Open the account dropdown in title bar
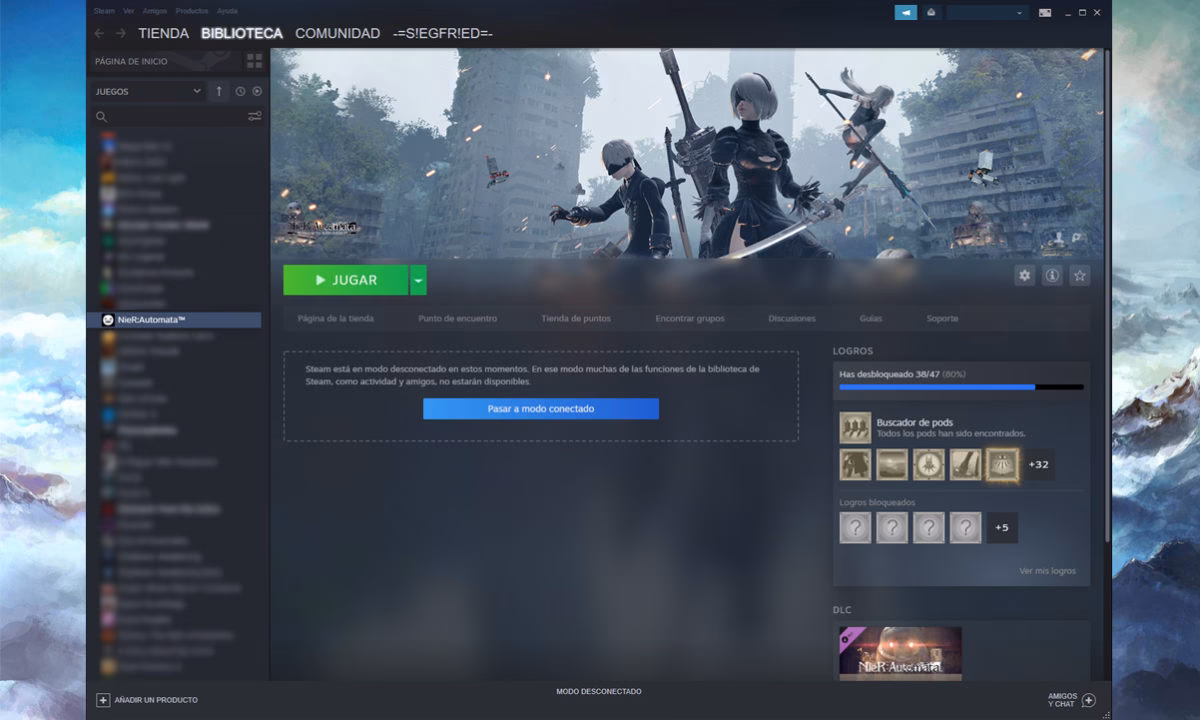The width and height of the screenshot is (1200, 720). 987,13
